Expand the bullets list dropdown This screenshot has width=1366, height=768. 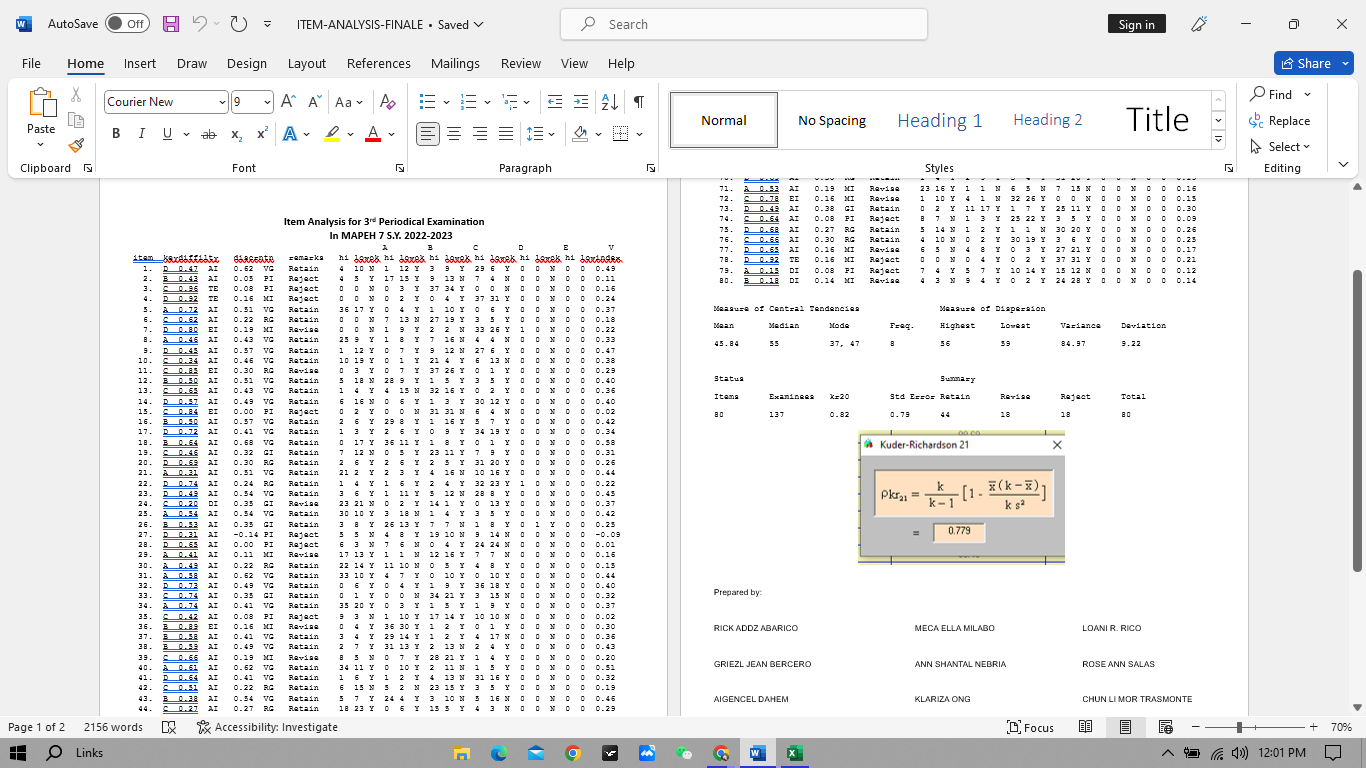click(x=444, y=102)
